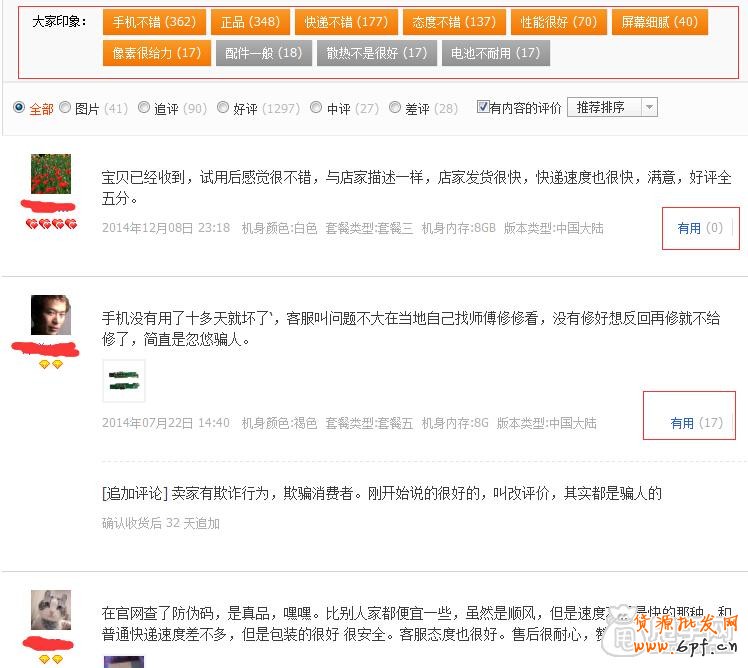Click the 手机不错 (362) impression tag

(154, 22)
